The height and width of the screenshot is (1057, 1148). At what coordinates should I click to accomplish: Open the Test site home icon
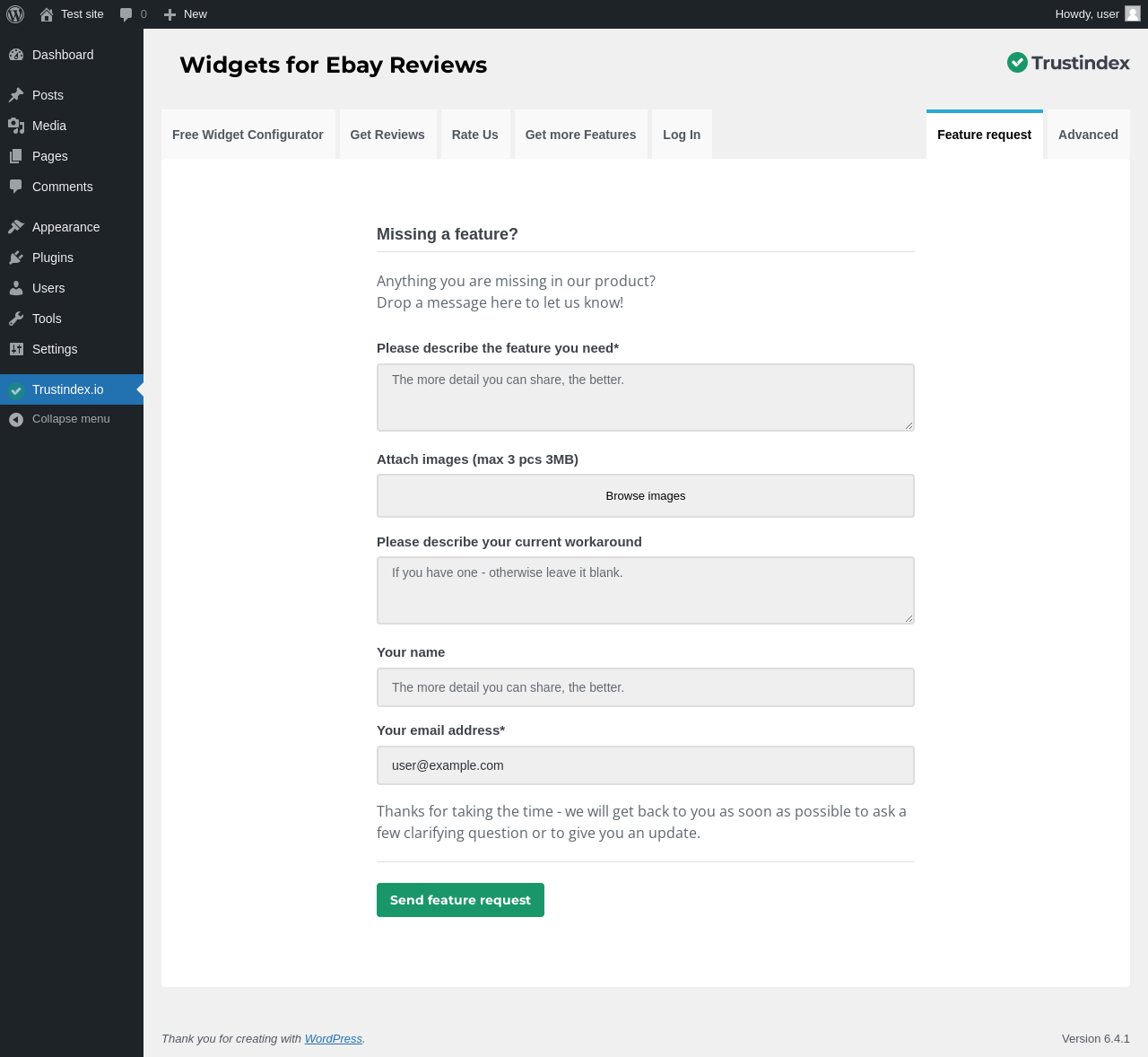47,14
